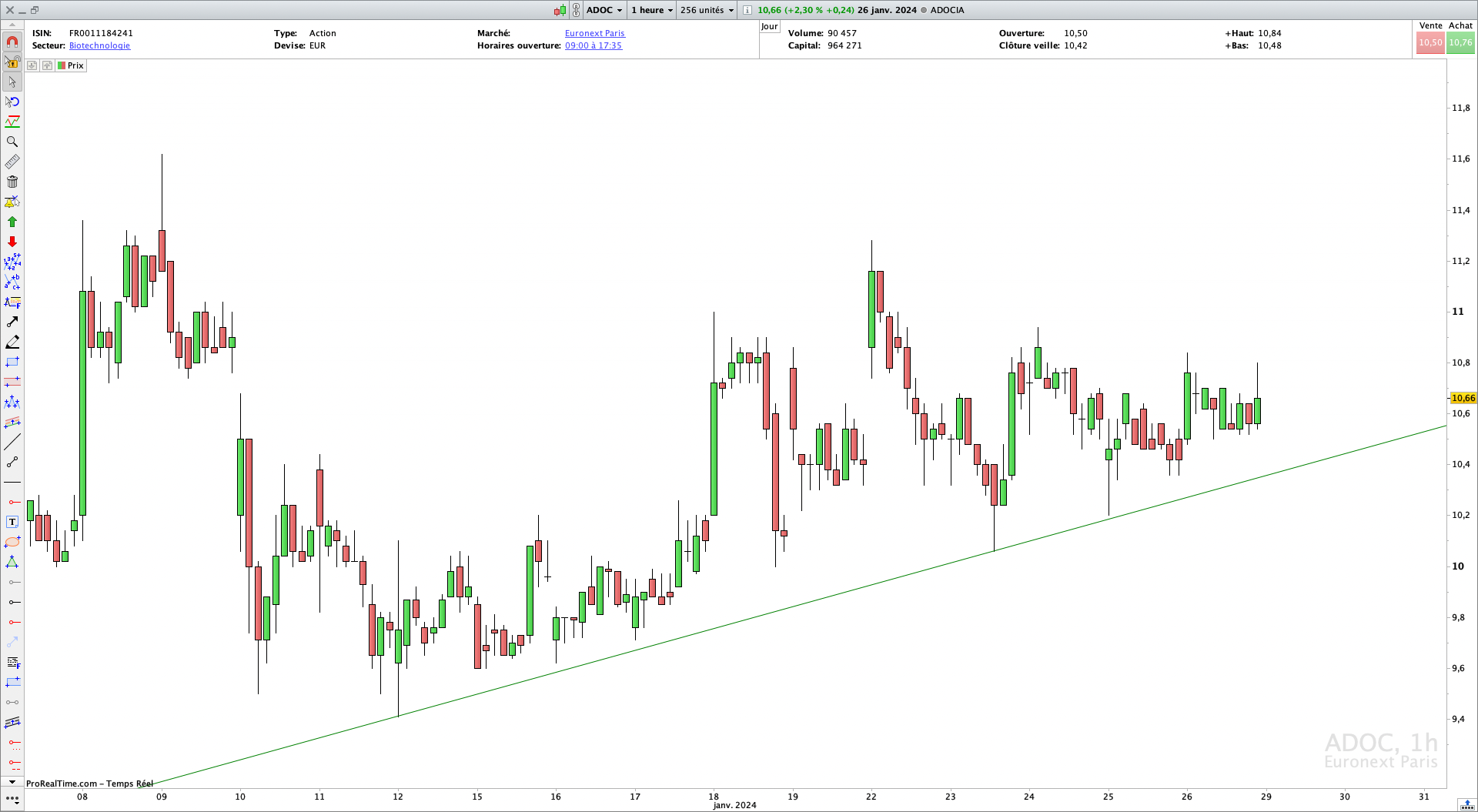Select the black horizontal line tool
Viewport: 1478px width, 812px height.
[x=12, y=482]
